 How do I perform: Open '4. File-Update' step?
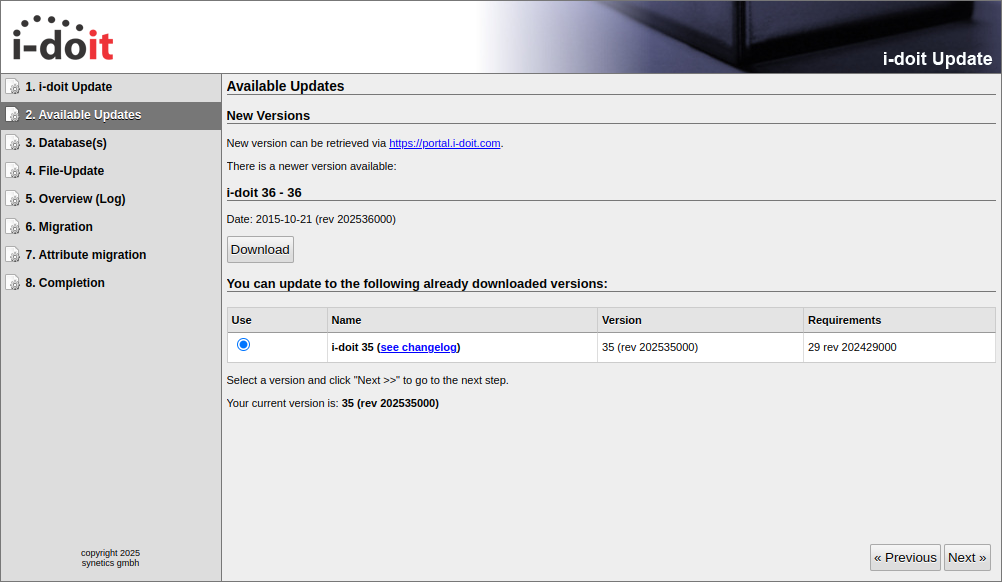pos(65,171)
